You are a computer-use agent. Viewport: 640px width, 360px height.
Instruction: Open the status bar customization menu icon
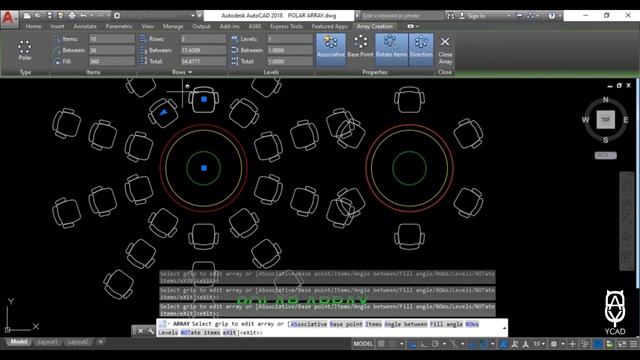(x=633, y=344)
